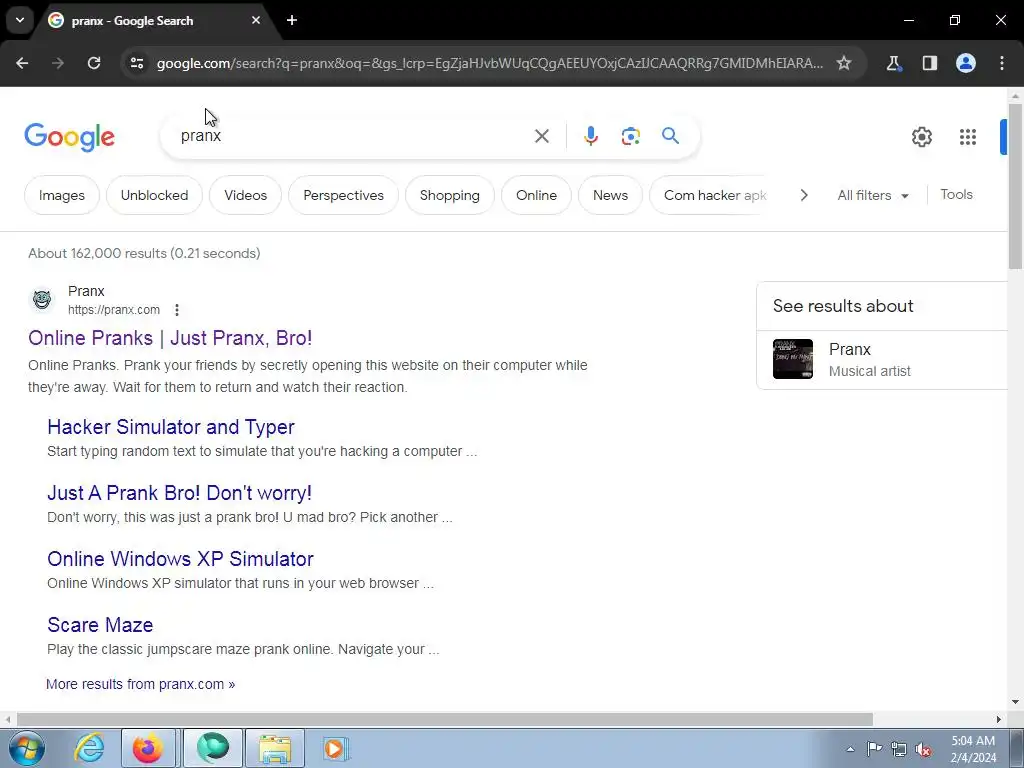
Task: Open Online Pranks | Just Pranx, Bro! link
Action: pos(170,338)
